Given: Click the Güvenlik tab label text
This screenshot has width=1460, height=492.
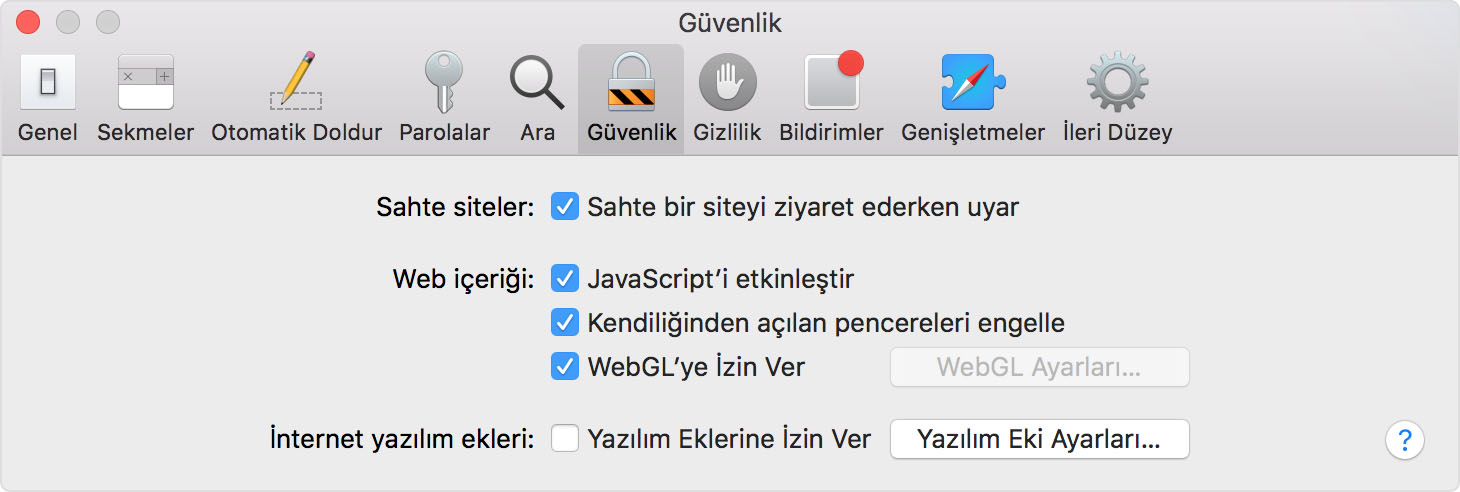Looking at the screenshot, I should pyautogui.click(x=631, y=132).
